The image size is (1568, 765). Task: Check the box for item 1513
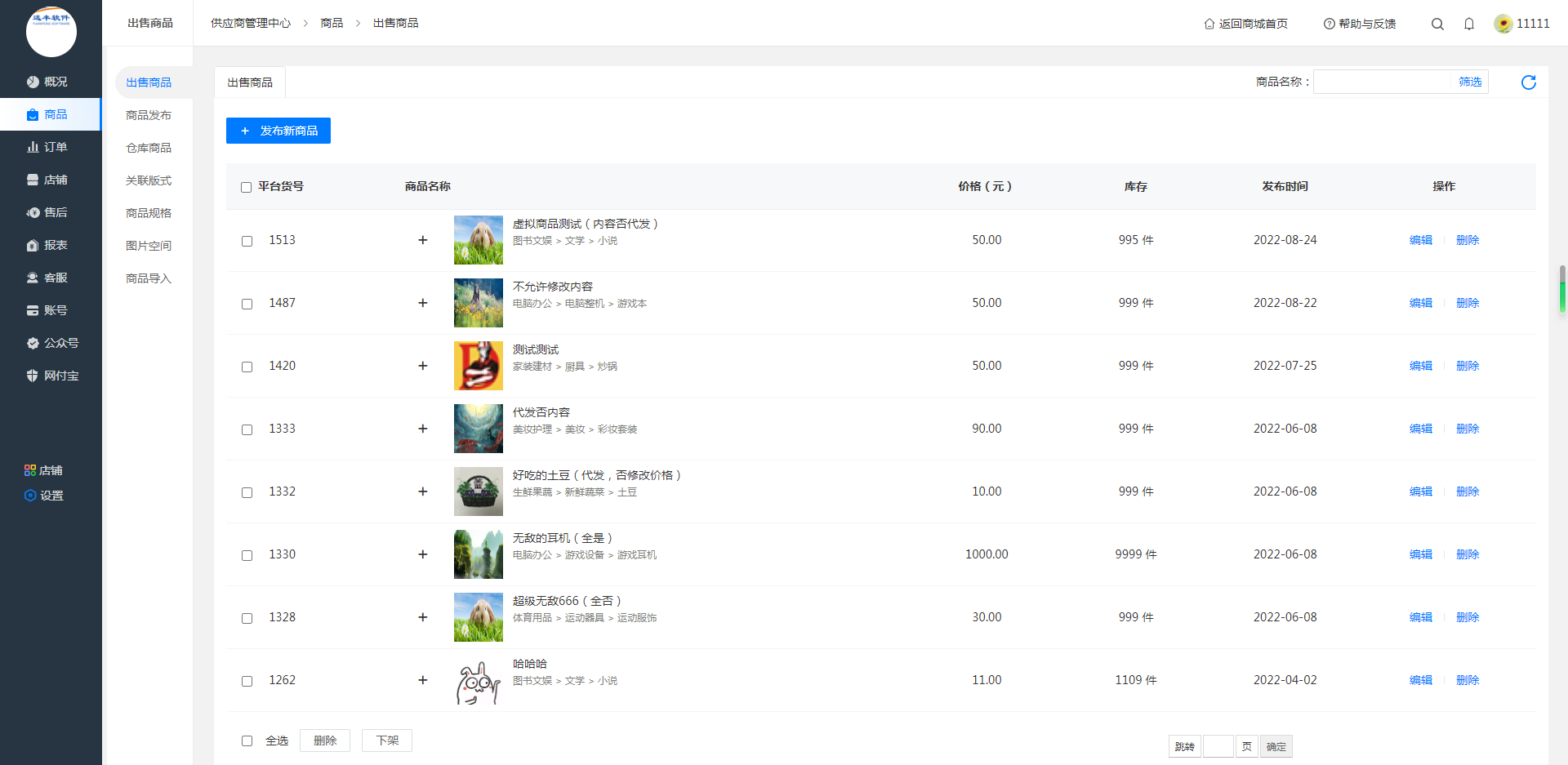pos(247,241)
